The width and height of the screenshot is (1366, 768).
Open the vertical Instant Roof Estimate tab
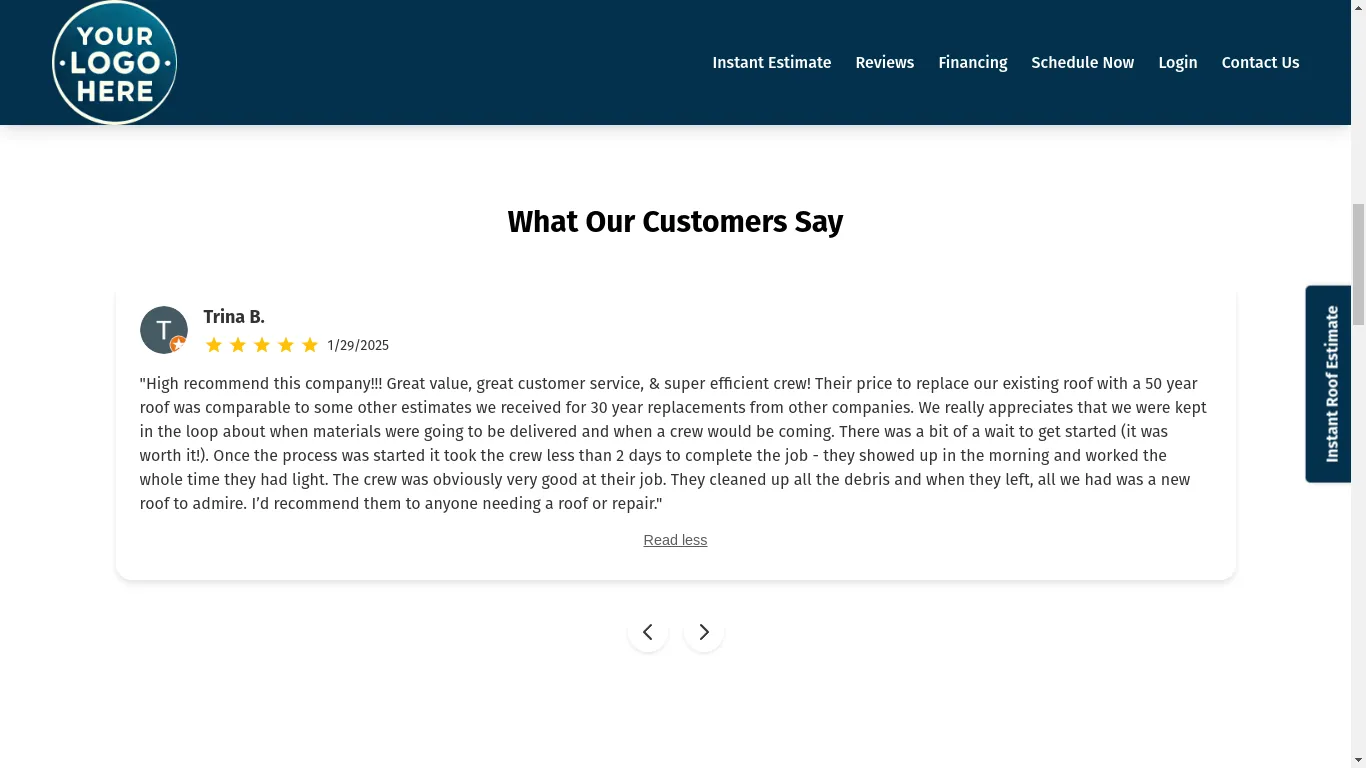pos(1330,384)
